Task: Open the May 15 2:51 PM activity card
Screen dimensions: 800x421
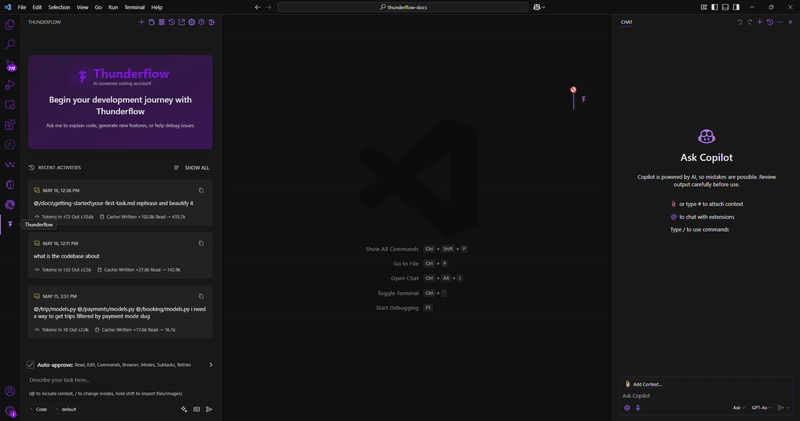Action: coord(120,312)
